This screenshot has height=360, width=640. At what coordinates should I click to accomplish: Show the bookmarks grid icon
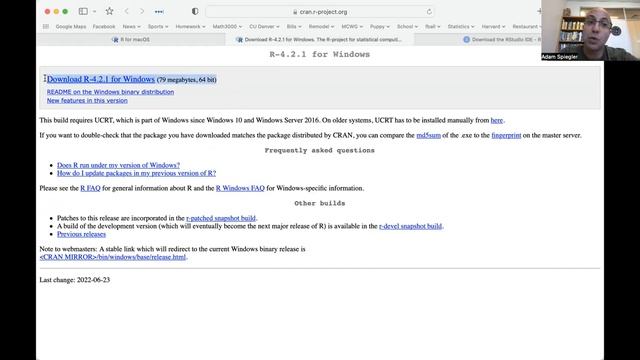[46, 27]
